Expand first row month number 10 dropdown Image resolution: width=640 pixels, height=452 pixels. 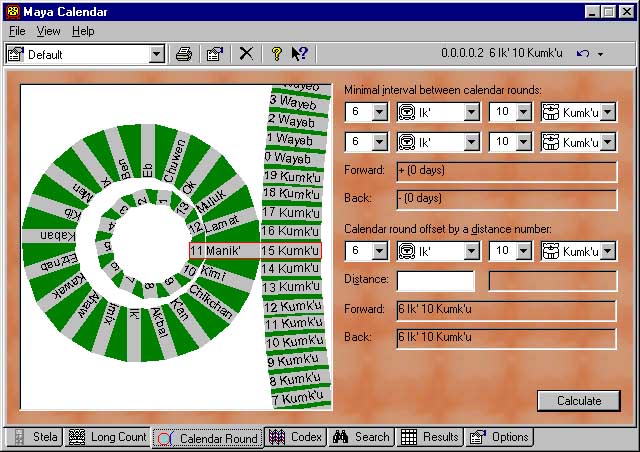click(x=524, y=112)
